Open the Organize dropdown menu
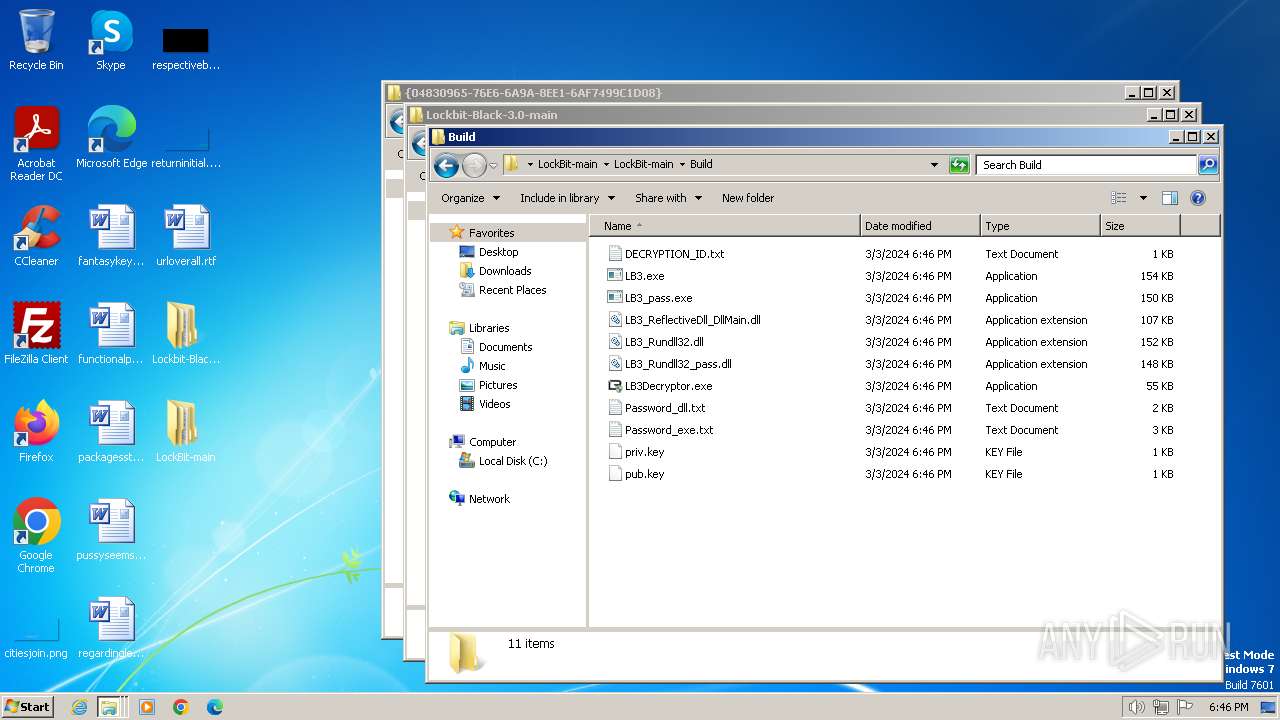1280x720 pixels. [x=470, y=198]
